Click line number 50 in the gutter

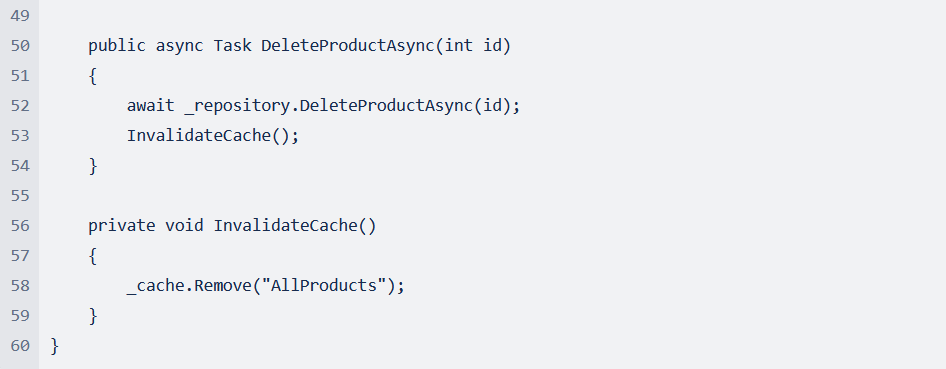click(20, 46)
